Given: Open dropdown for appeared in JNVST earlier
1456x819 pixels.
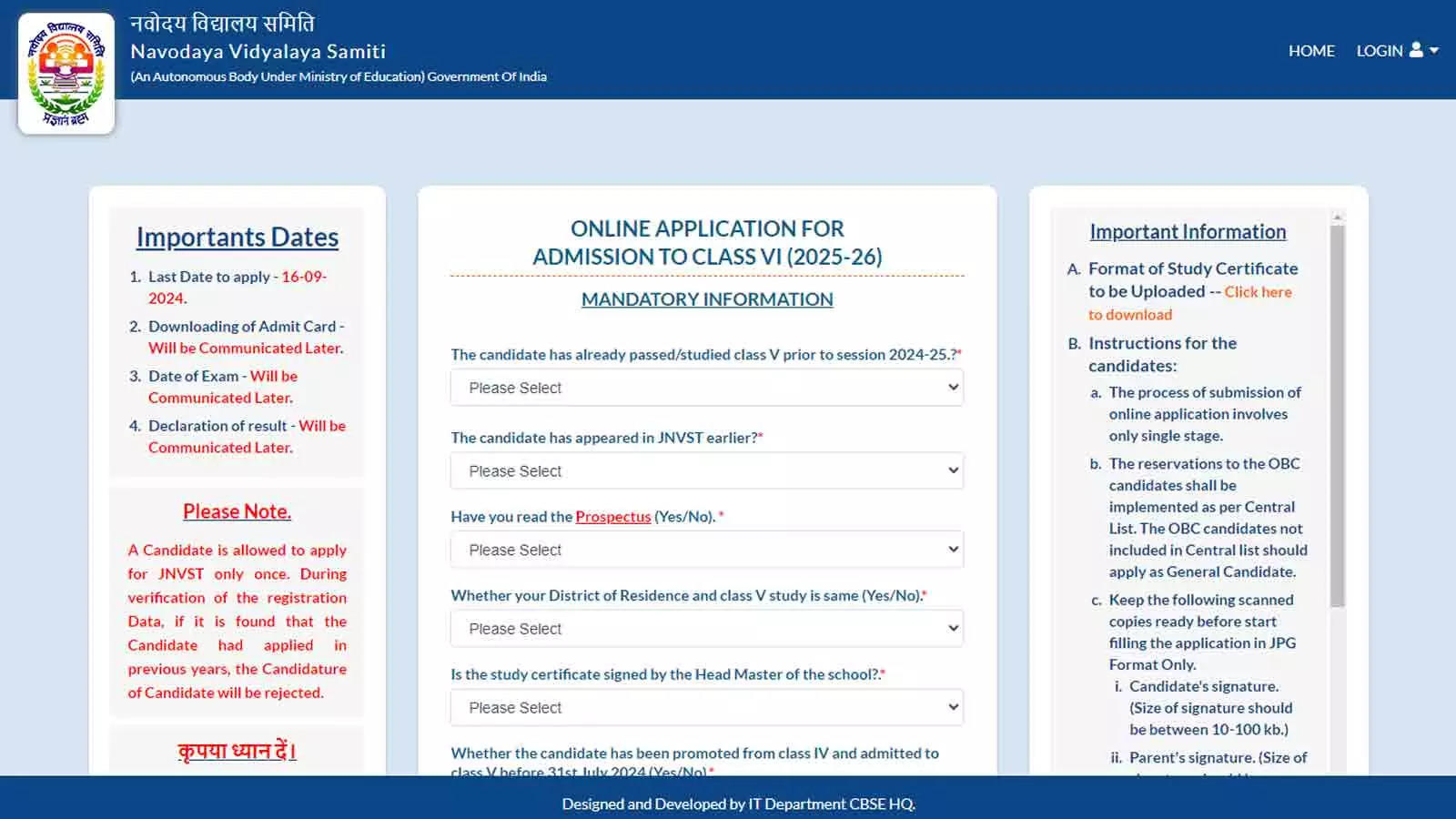Looking at the screenshot, I should point(707,470).
